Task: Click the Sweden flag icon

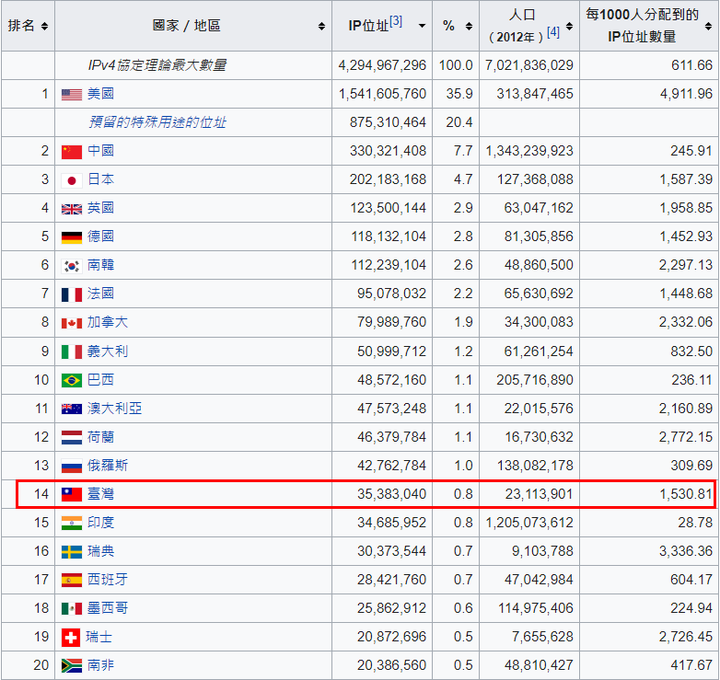Action: coord(72,552)
